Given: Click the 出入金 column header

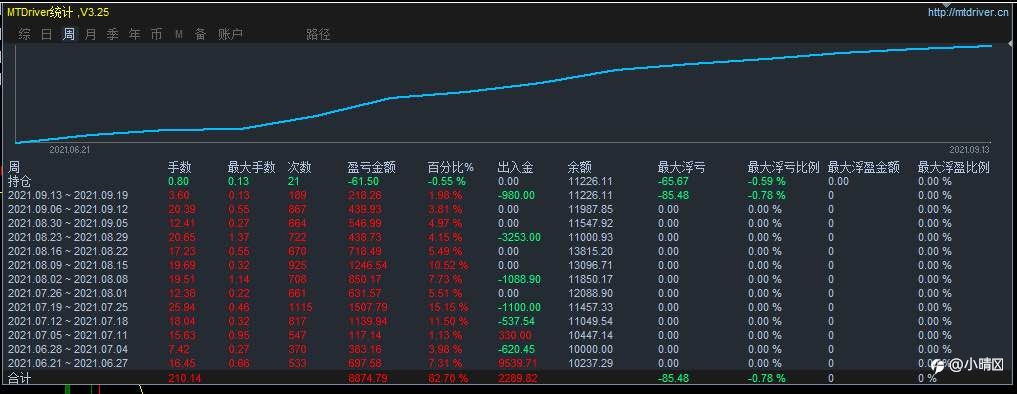Looking at the screenshot, I should coord(516,167).
